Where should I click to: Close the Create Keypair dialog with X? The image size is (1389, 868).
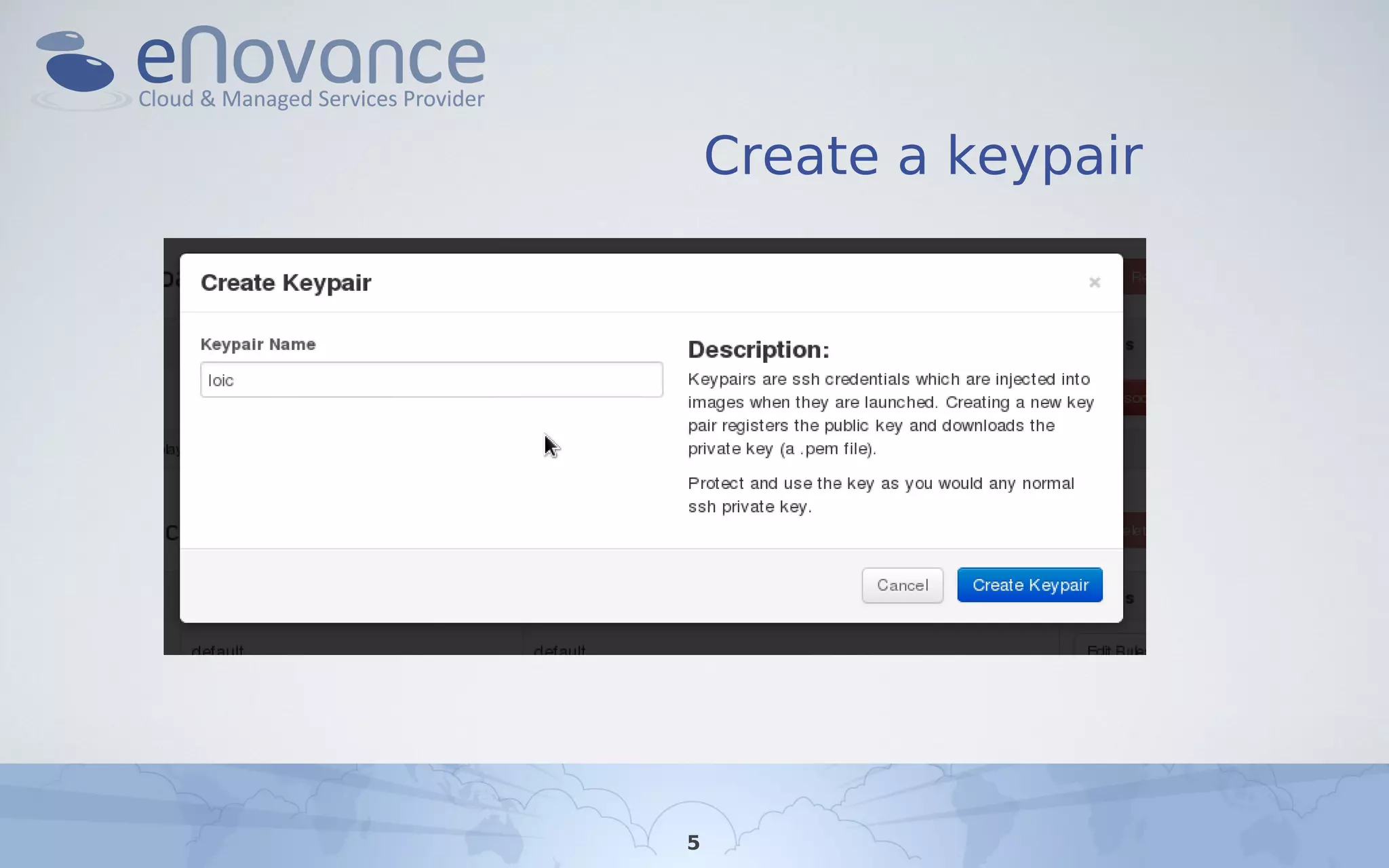[1094, 282]
